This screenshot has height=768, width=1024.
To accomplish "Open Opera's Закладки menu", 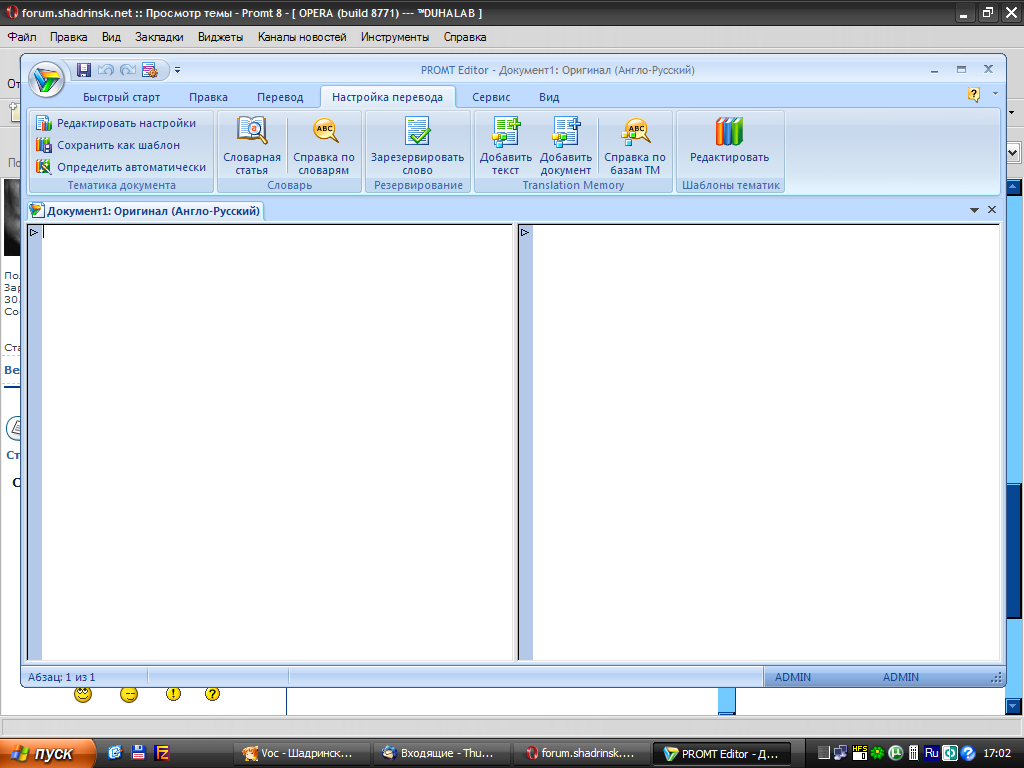I will point(159,37).
